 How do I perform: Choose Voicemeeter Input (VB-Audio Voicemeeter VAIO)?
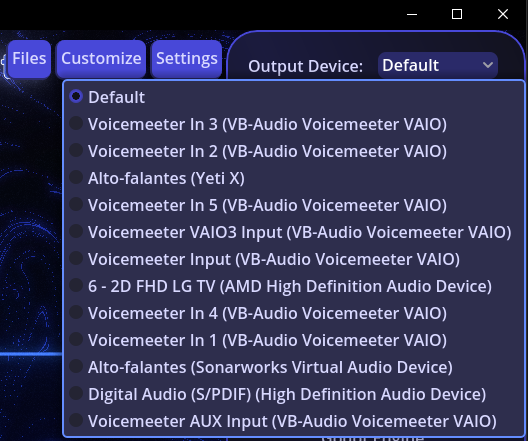point(294,259)
